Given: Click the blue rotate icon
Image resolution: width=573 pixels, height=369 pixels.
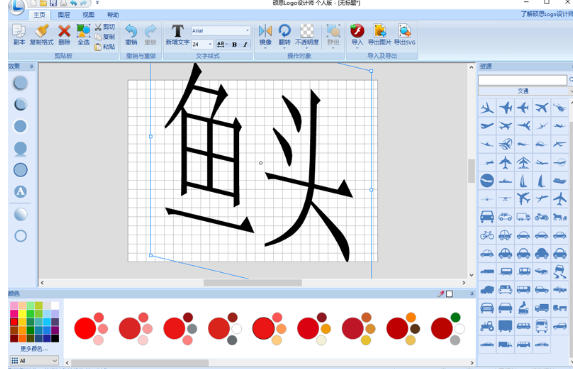Looking at the screenshot, I should tap(284, 31).
